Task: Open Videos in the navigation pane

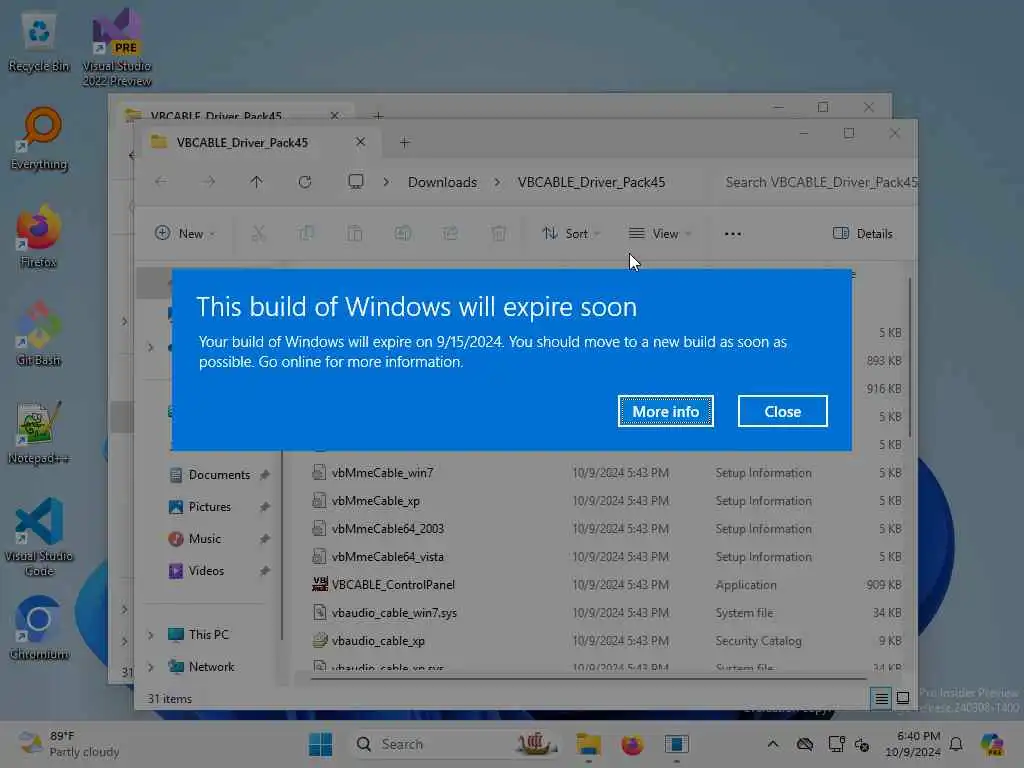Action: coord(206,571)
